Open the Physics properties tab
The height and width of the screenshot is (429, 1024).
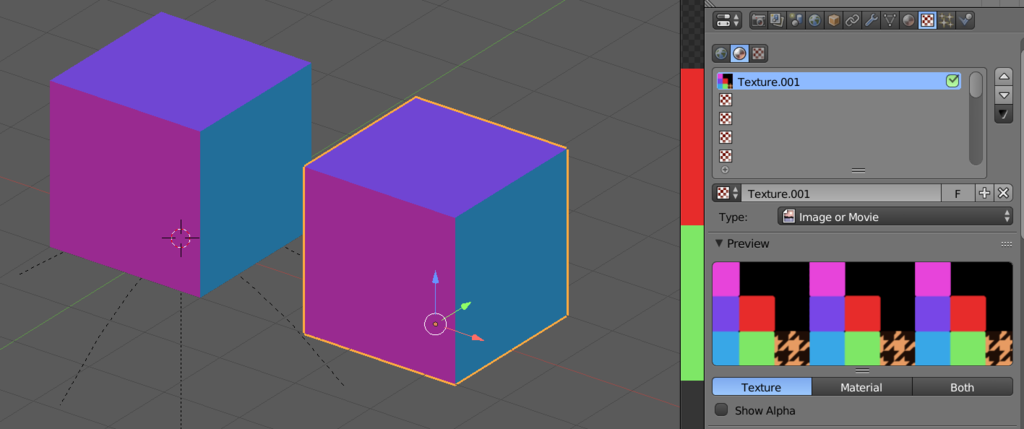pos(965,20)
